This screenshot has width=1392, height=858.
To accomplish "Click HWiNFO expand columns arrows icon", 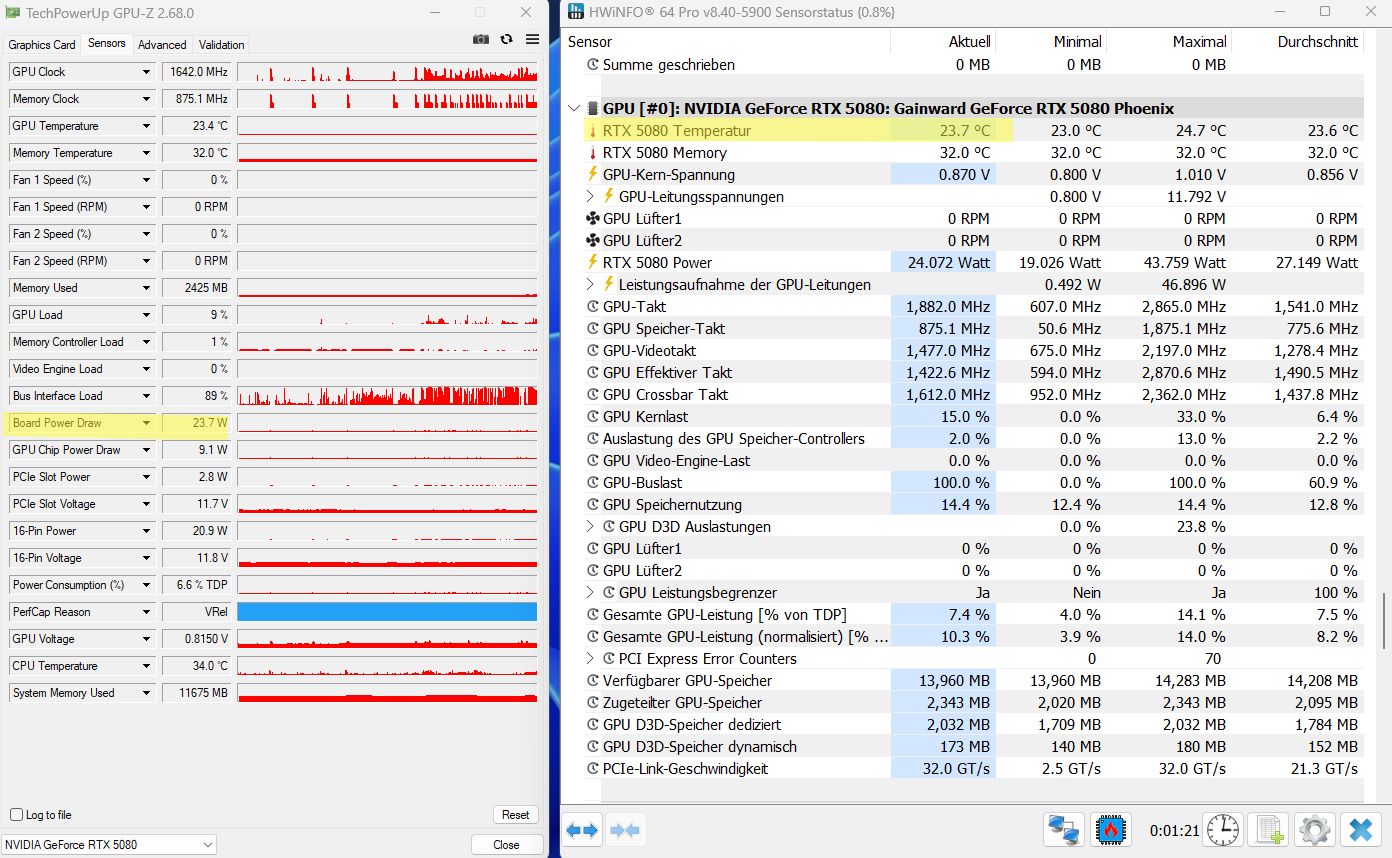I will [582, 830].
